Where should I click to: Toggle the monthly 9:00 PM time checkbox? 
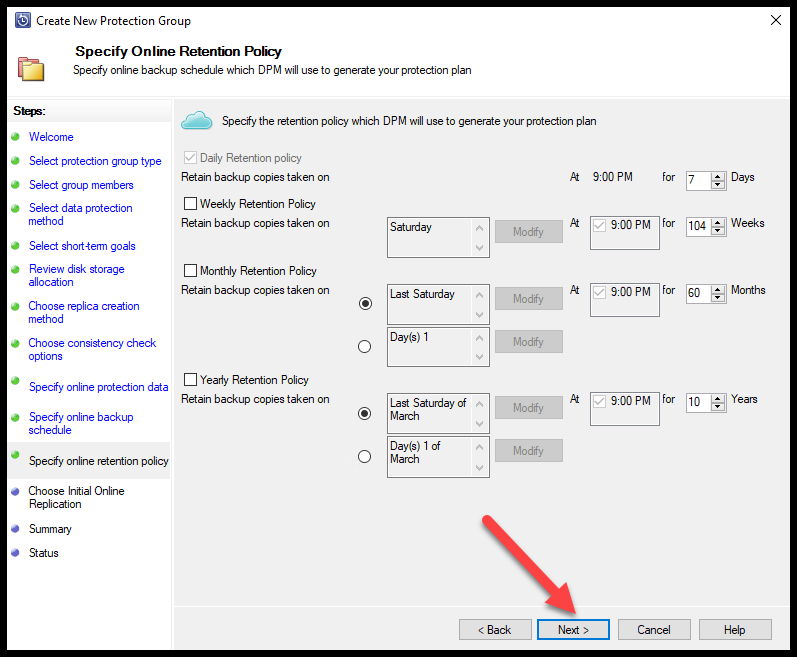(599, 292)
